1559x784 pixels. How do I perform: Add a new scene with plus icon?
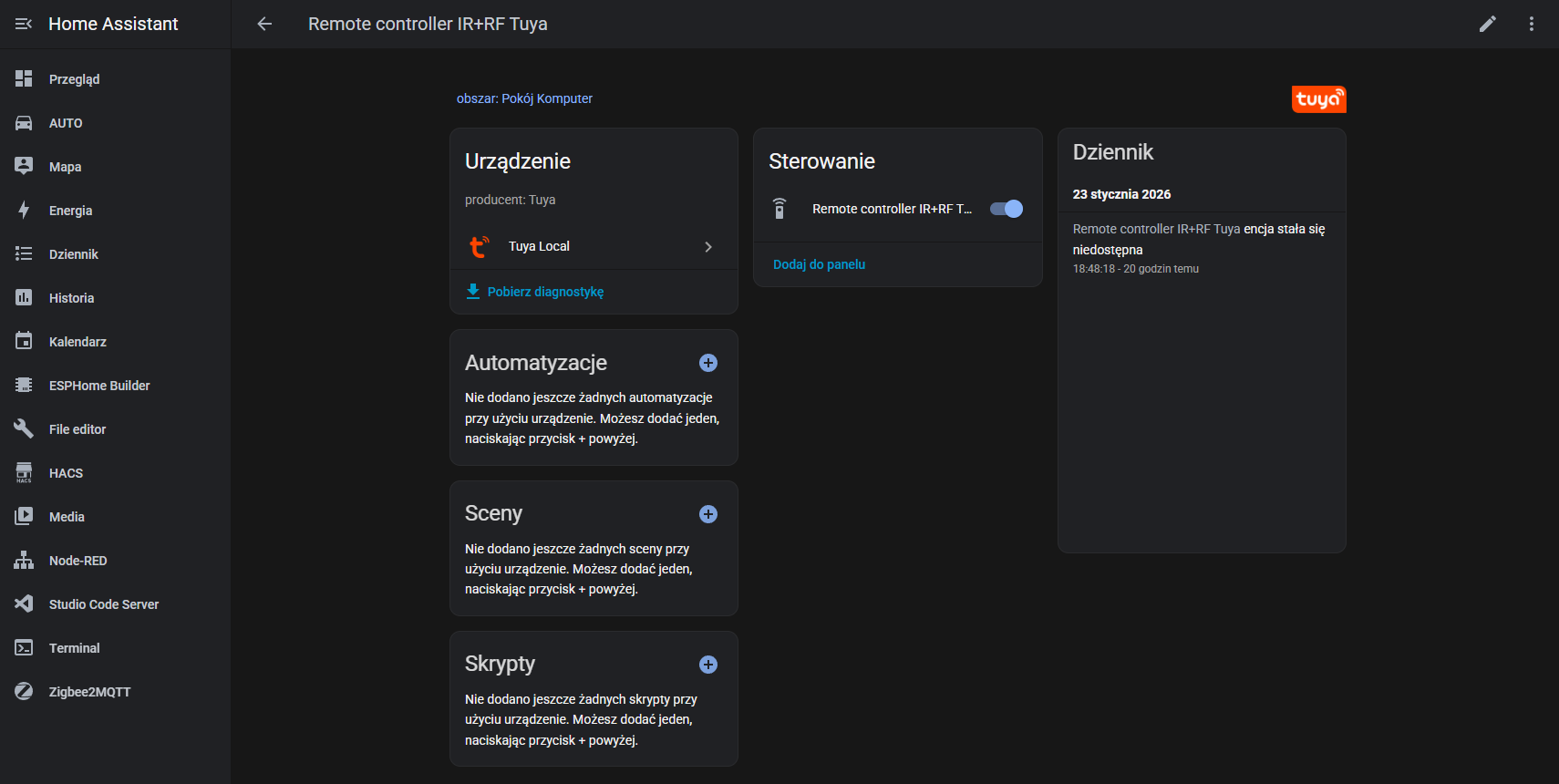pyautogui.click(x=707, y=514)
